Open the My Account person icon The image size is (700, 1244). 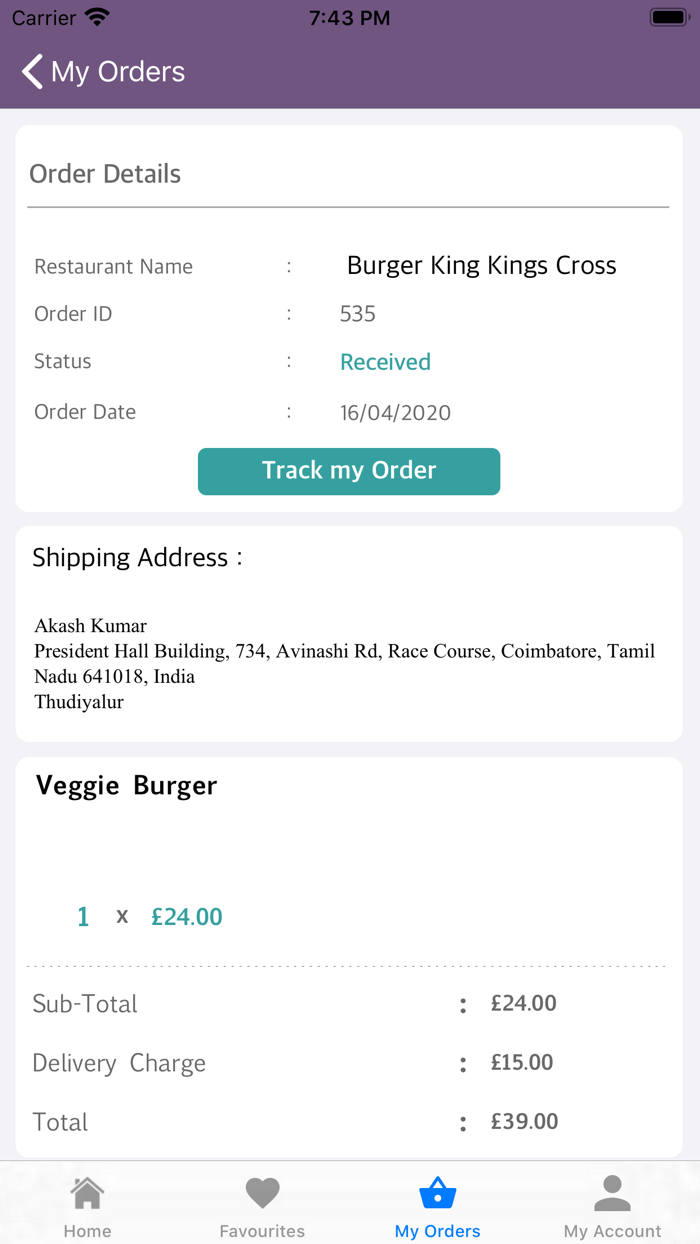pos(612,1193)
